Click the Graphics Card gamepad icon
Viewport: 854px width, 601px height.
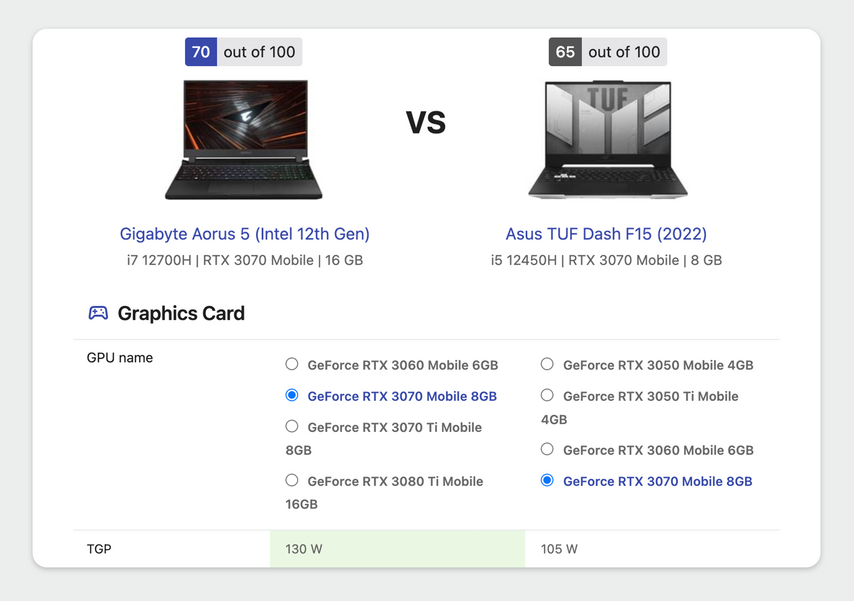click(x=98, y=313)
